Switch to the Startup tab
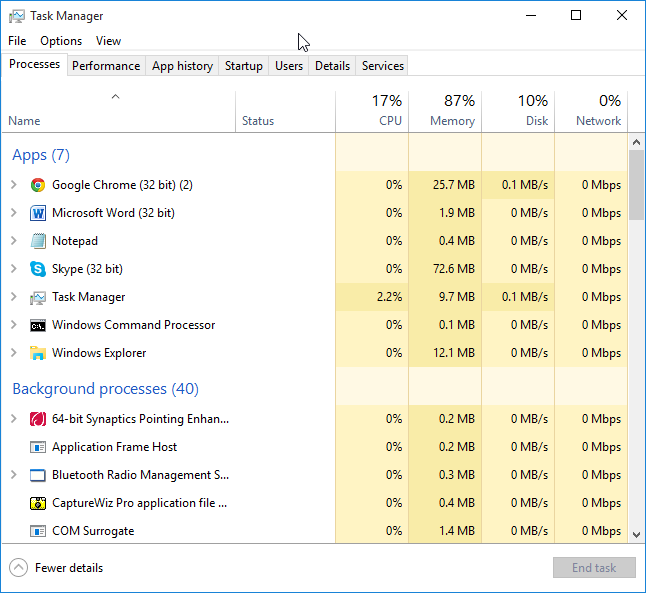The width and height of the screenshot is (646, 593). tap(243, 66)
